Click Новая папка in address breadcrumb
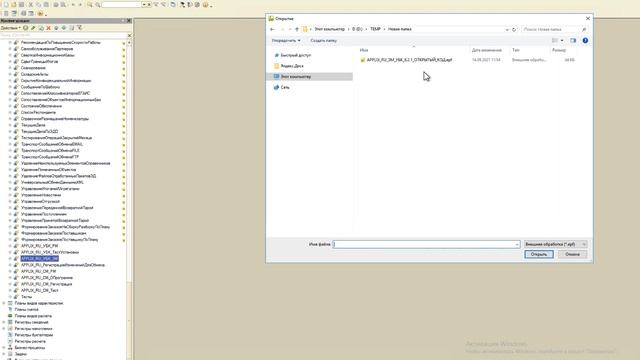The image size is (640, 360). (400, 29)
